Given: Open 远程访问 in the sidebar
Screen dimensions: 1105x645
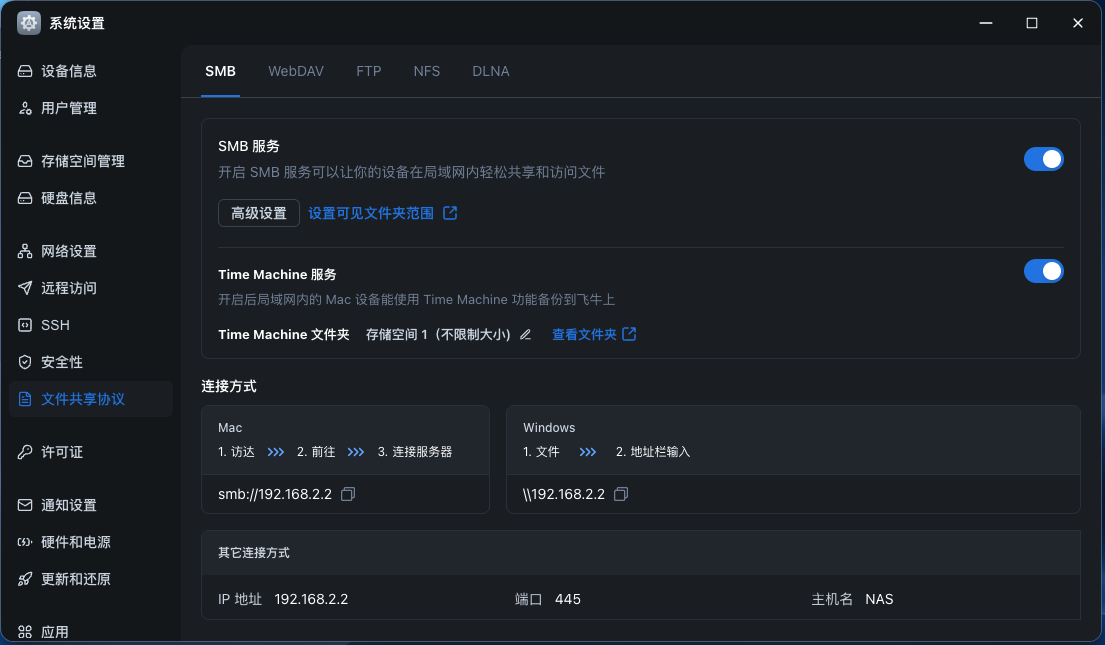Looking at the screenshot, I should (91, 288).
